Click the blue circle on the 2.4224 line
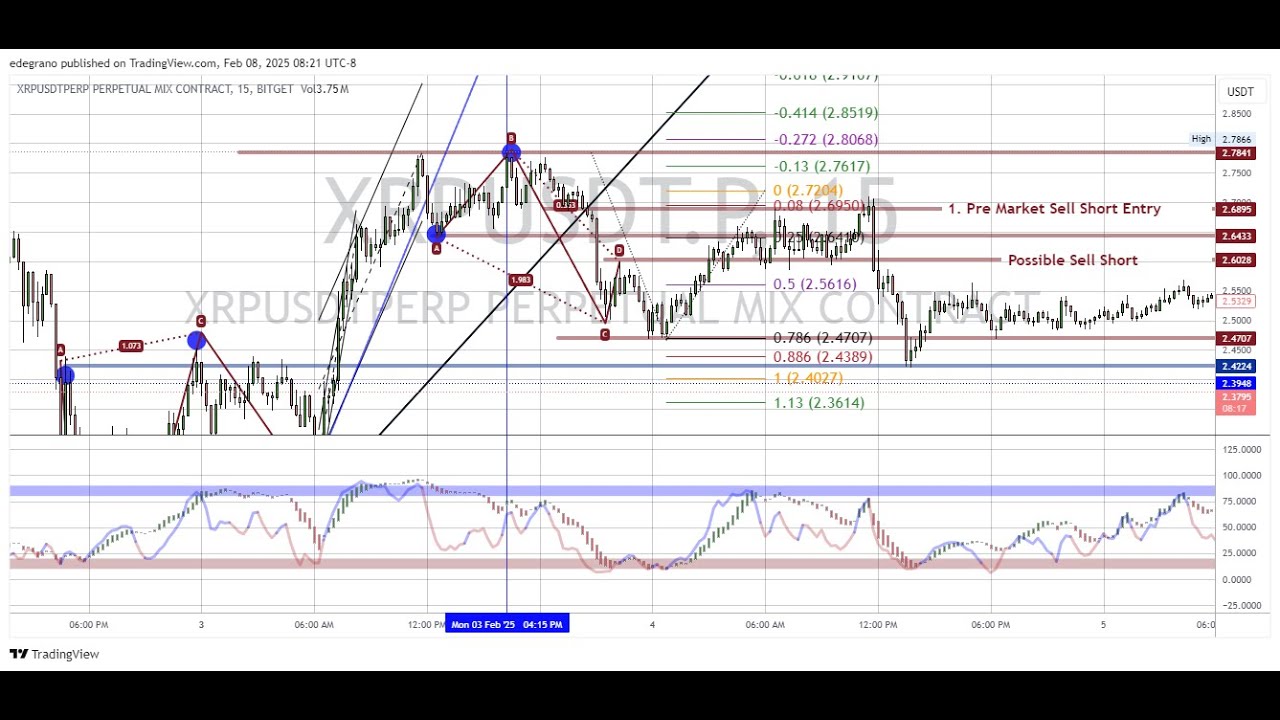 pos(65,375)
